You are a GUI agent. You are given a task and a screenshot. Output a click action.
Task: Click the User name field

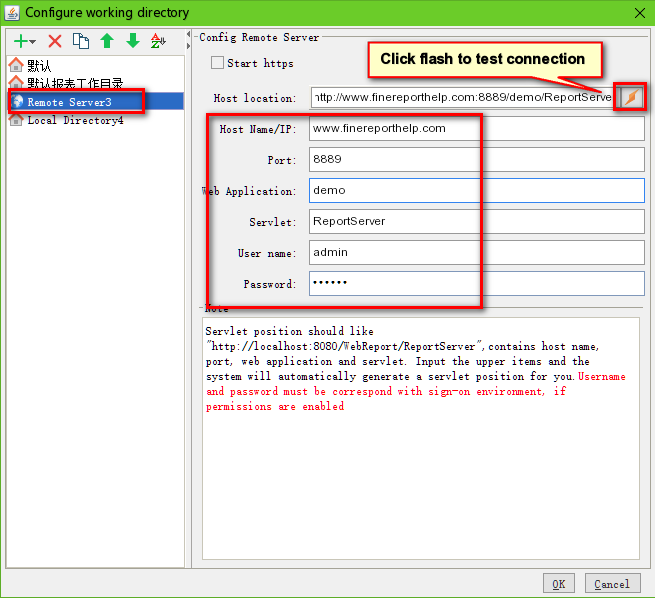(477, 252)
